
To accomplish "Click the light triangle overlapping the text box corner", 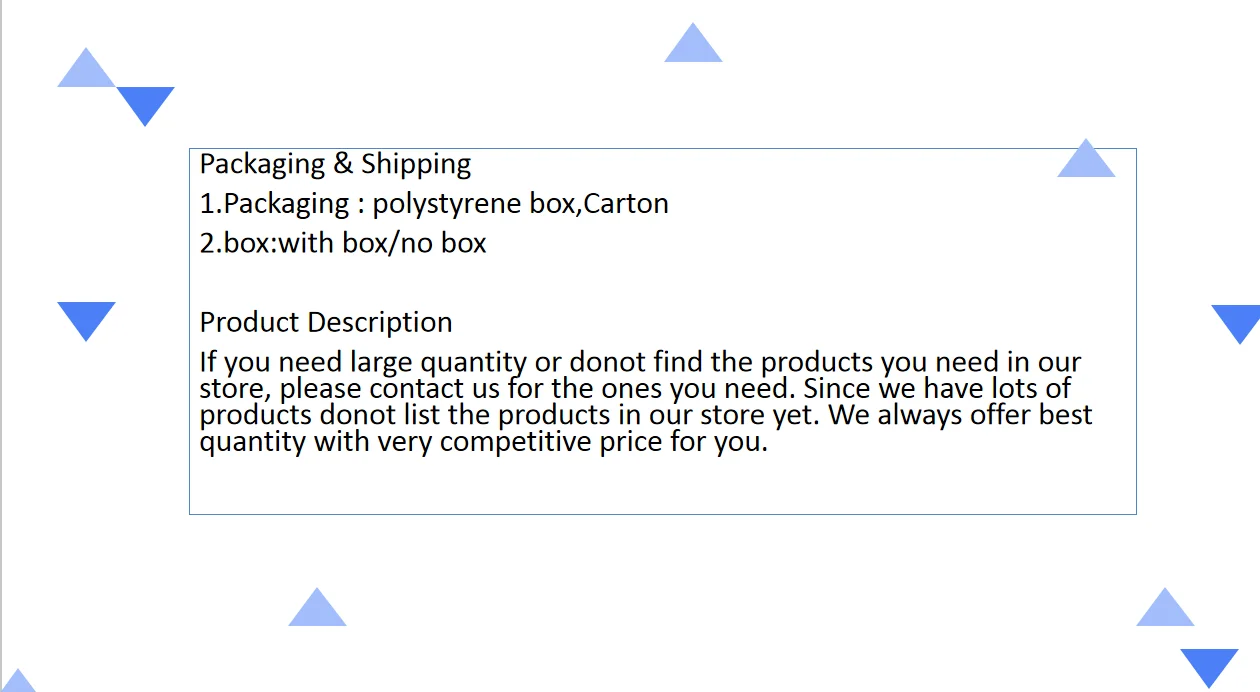I will pos(1086,162).
